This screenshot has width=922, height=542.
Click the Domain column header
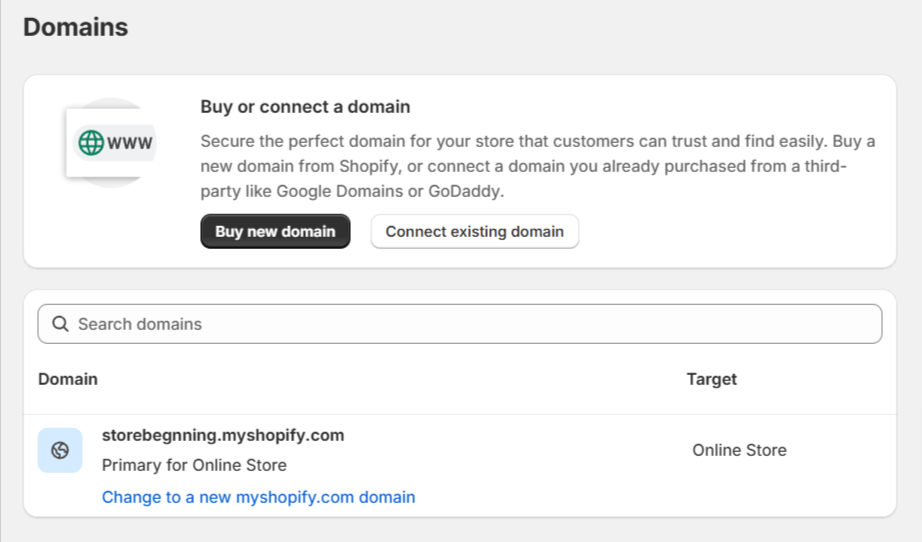[x=68, y=379]
